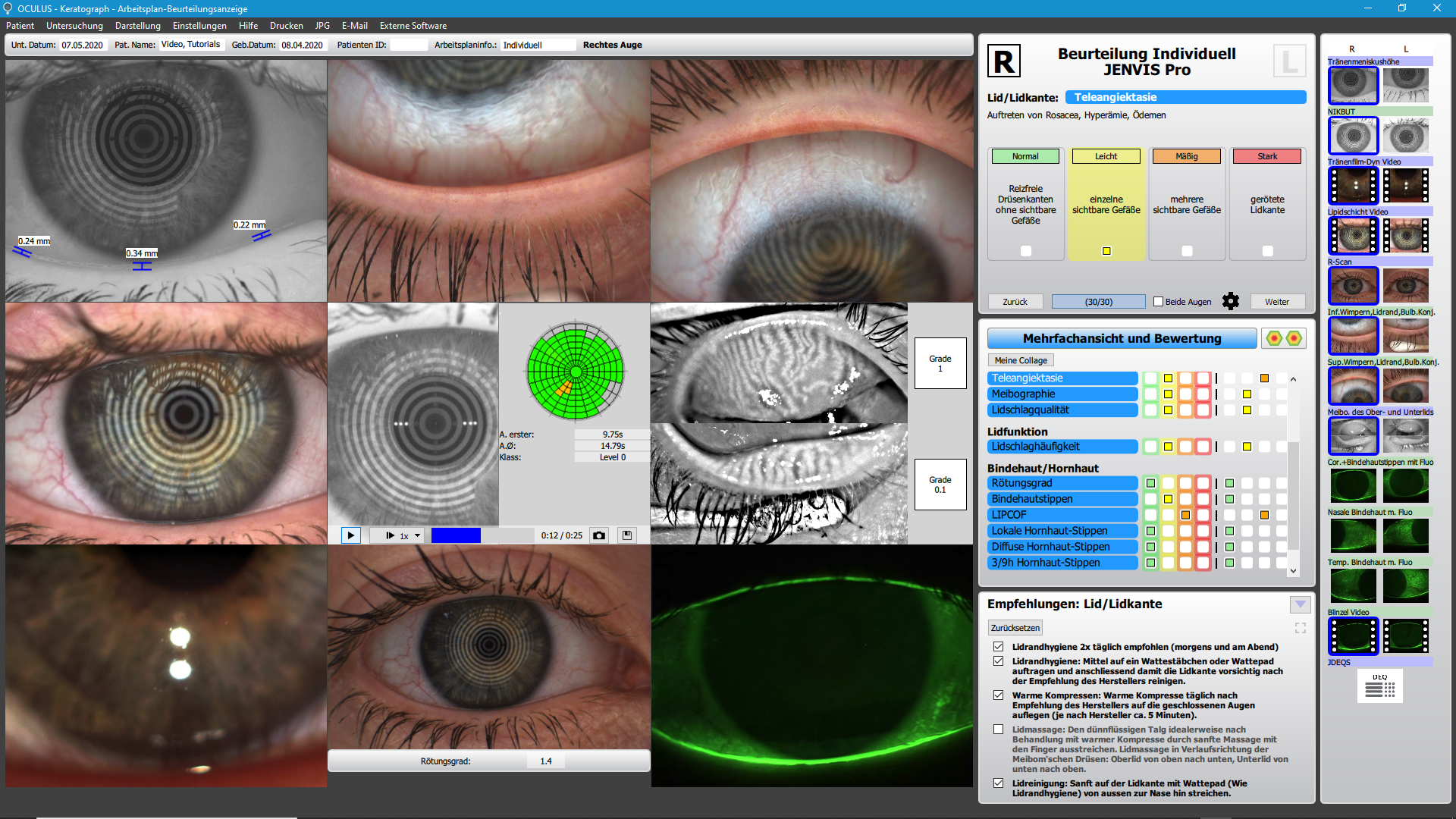The width and height of the screenshot is (1456, 819).
Task: Open the Einstellungen menu
Action: tap(199, 26)
